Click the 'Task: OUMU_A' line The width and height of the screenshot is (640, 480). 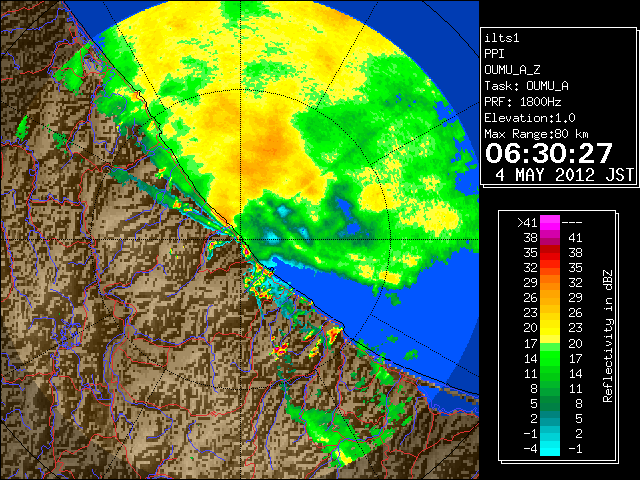[x=527, y=86]
